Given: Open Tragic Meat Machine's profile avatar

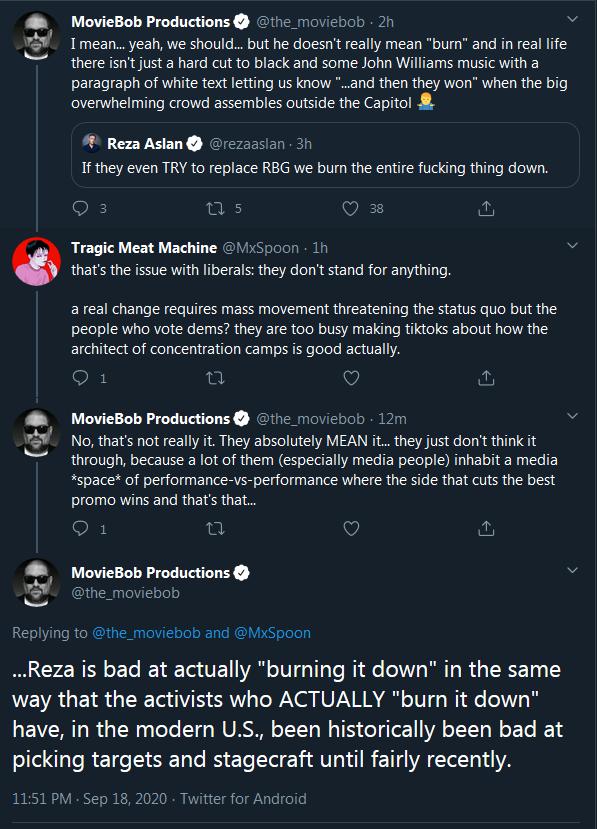Looking at the screenshot, I should 36,262.
